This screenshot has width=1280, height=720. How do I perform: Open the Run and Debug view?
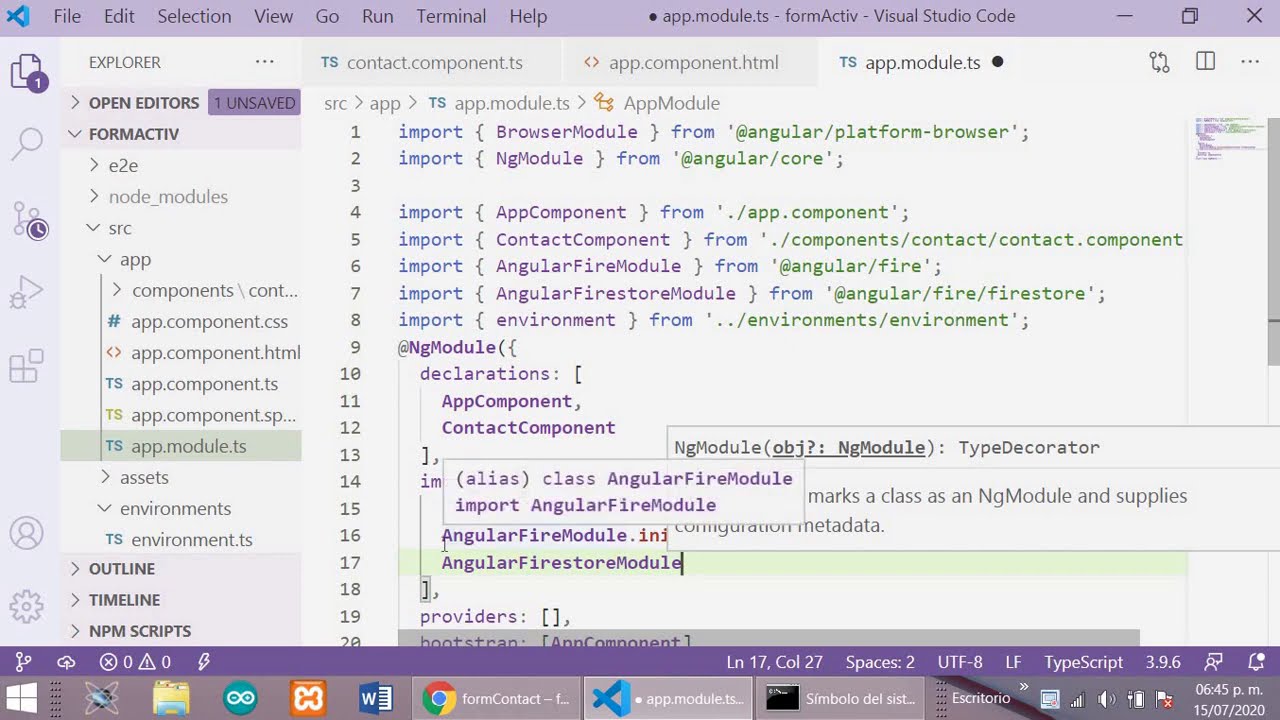pyautogui.click(x=27, y=293)
